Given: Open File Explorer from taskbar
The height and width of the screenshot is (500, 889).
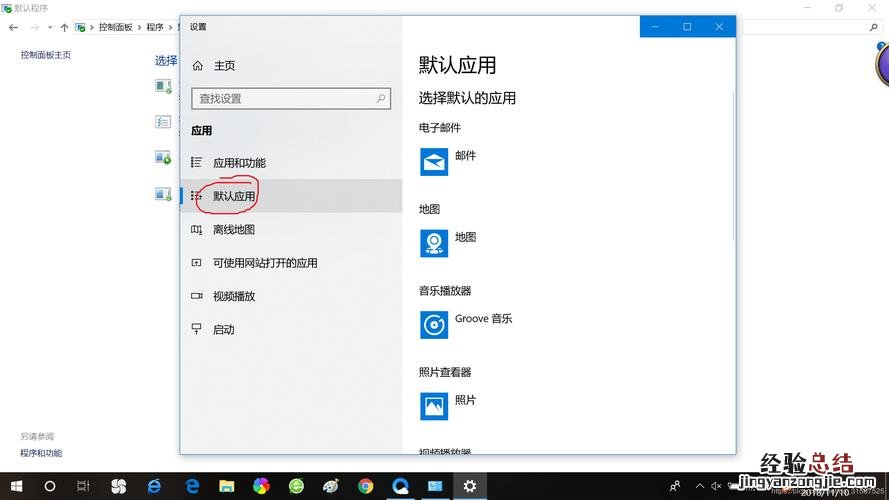Looking at the screenshot, I should 227,486.
